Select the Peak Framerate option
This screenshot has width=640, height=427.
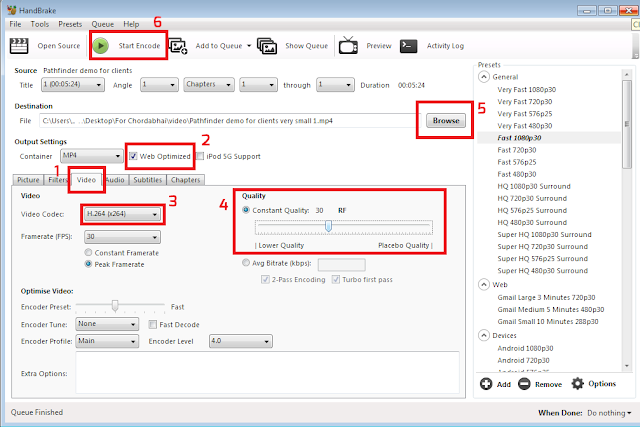(x=88, y=264)
